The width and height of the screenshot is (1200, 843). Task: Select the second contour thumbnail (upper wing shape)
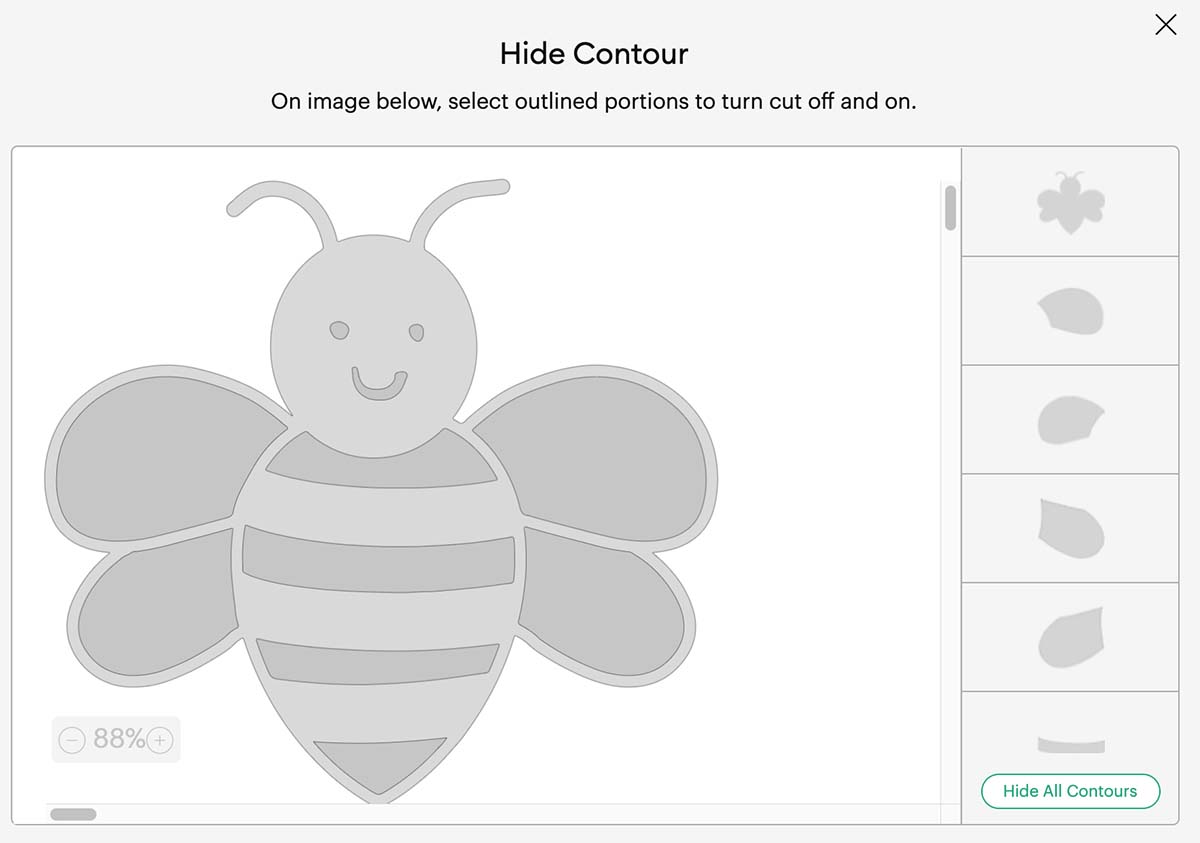(1070, 311)
